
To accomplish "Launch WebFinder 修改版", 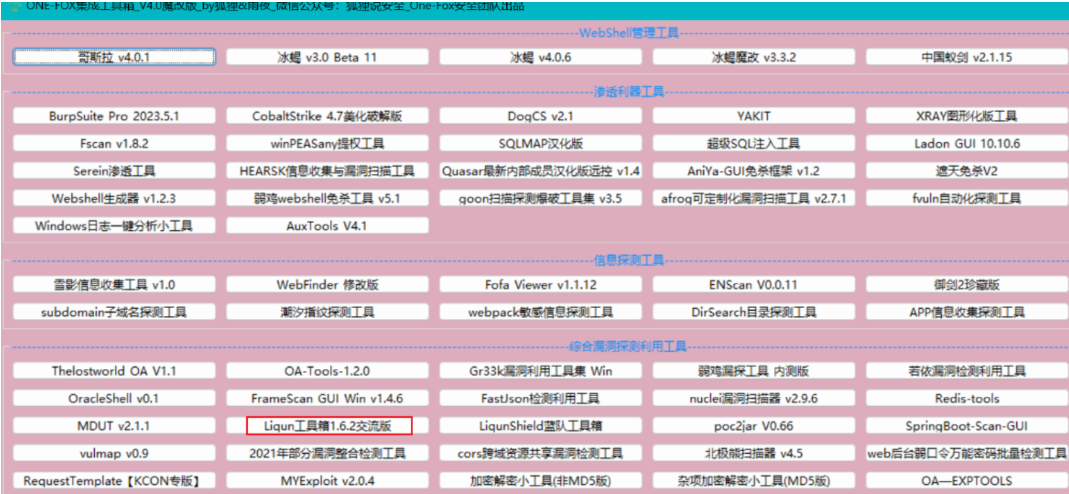I will coord(327,284).
